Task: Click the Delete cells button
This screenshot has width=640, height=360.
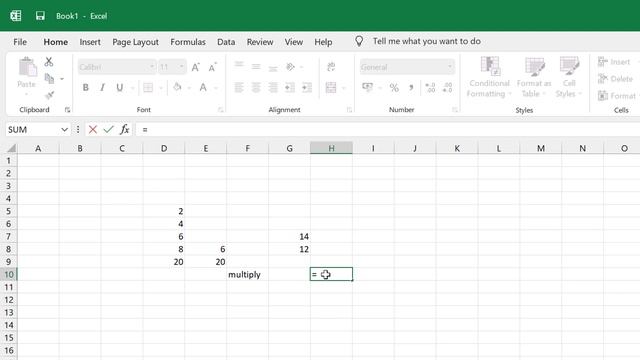Action: point(616,79)
